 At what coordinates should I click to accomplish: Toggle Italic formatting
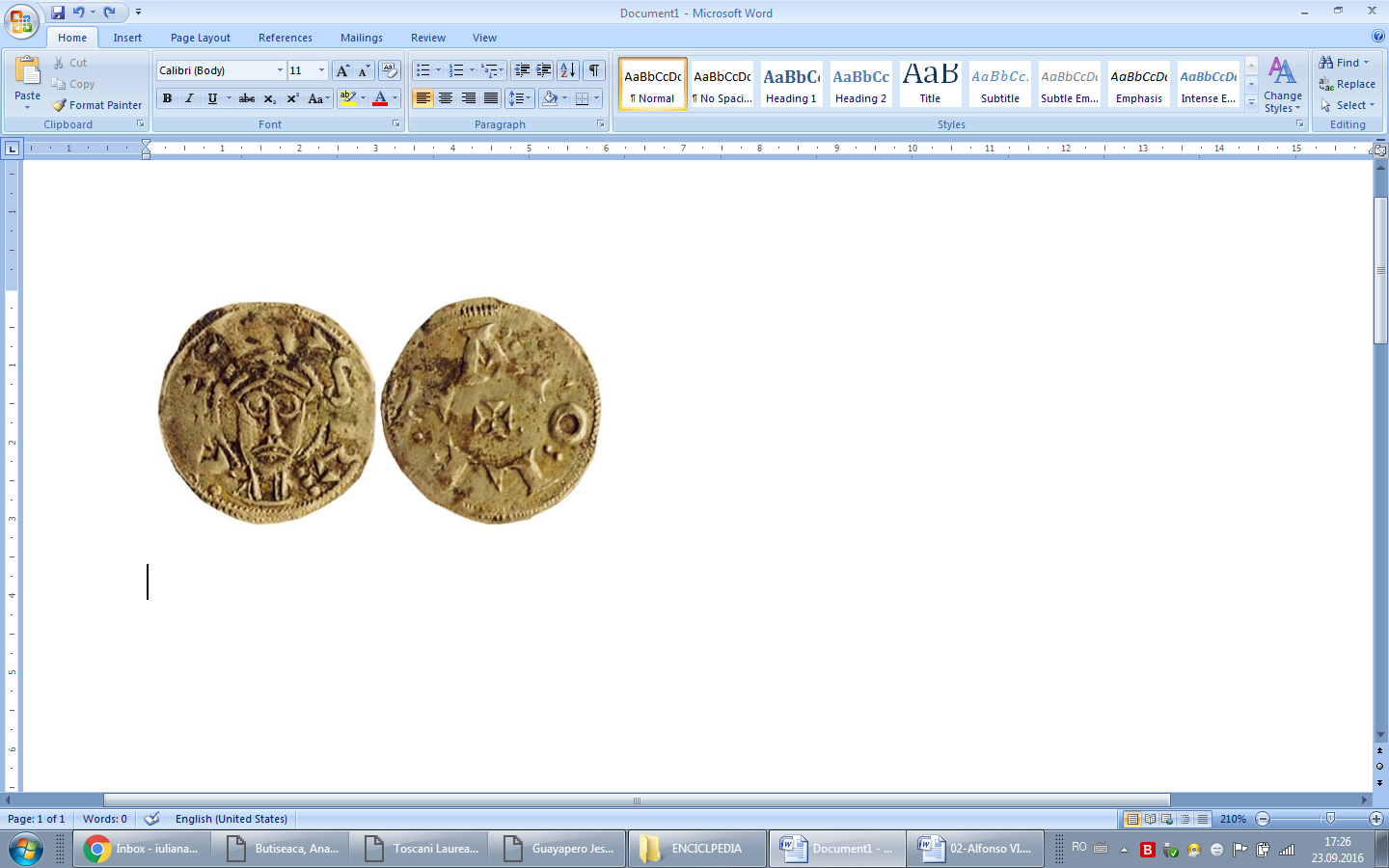point(189,98)
